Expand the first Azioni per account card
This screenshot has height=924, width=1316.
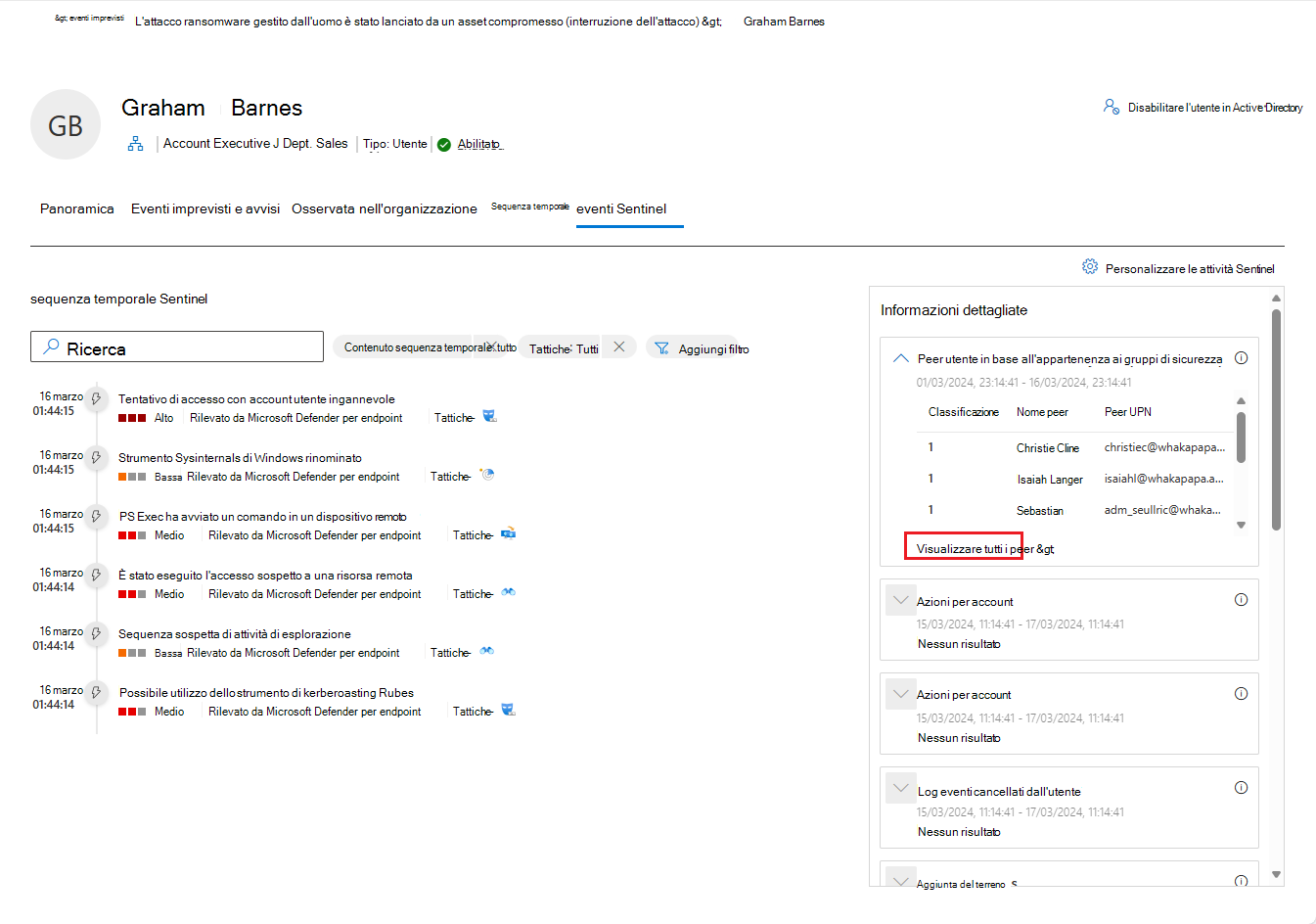coord(900,598)
